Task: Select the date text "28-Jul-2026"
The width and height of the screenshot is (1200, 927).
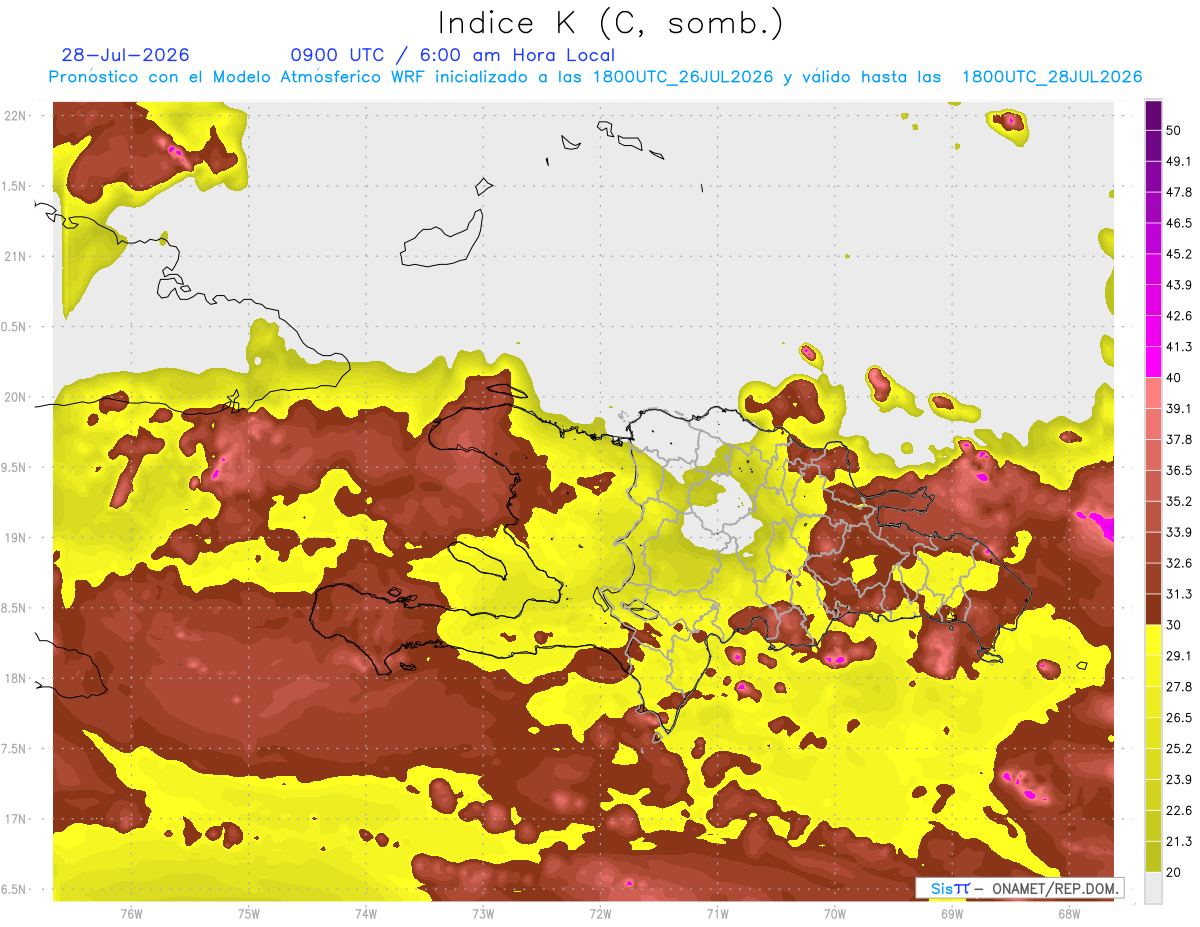Action: 125,55
